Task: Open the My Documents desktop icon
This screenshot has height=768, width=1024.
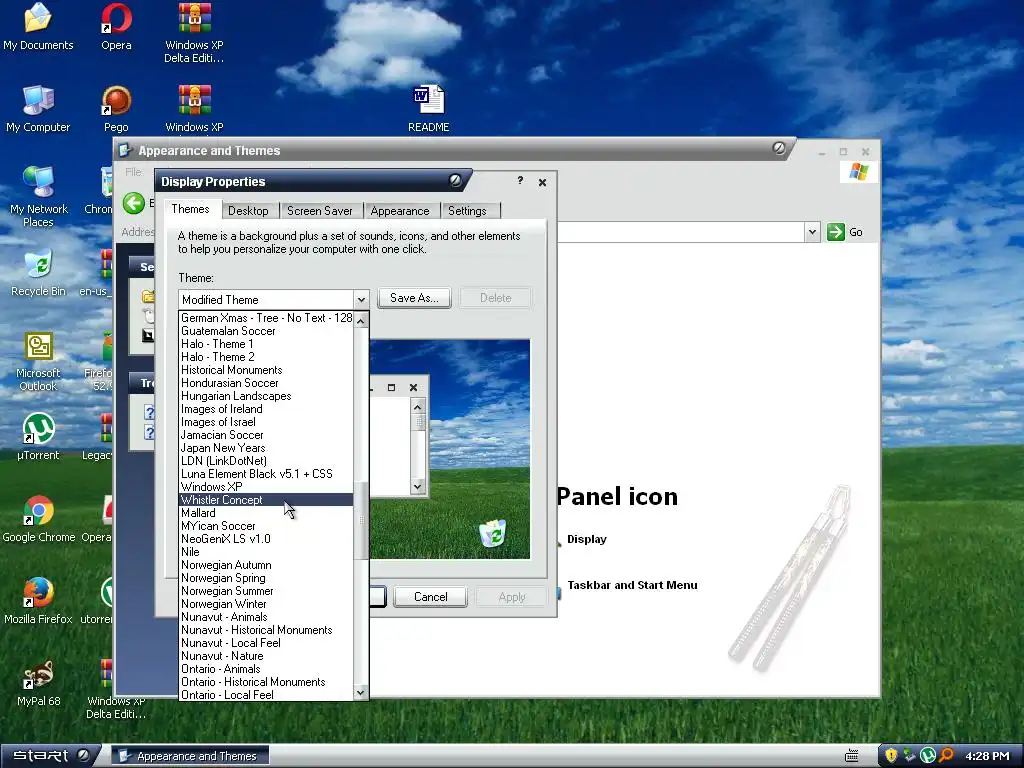Action: click(38, 26)
